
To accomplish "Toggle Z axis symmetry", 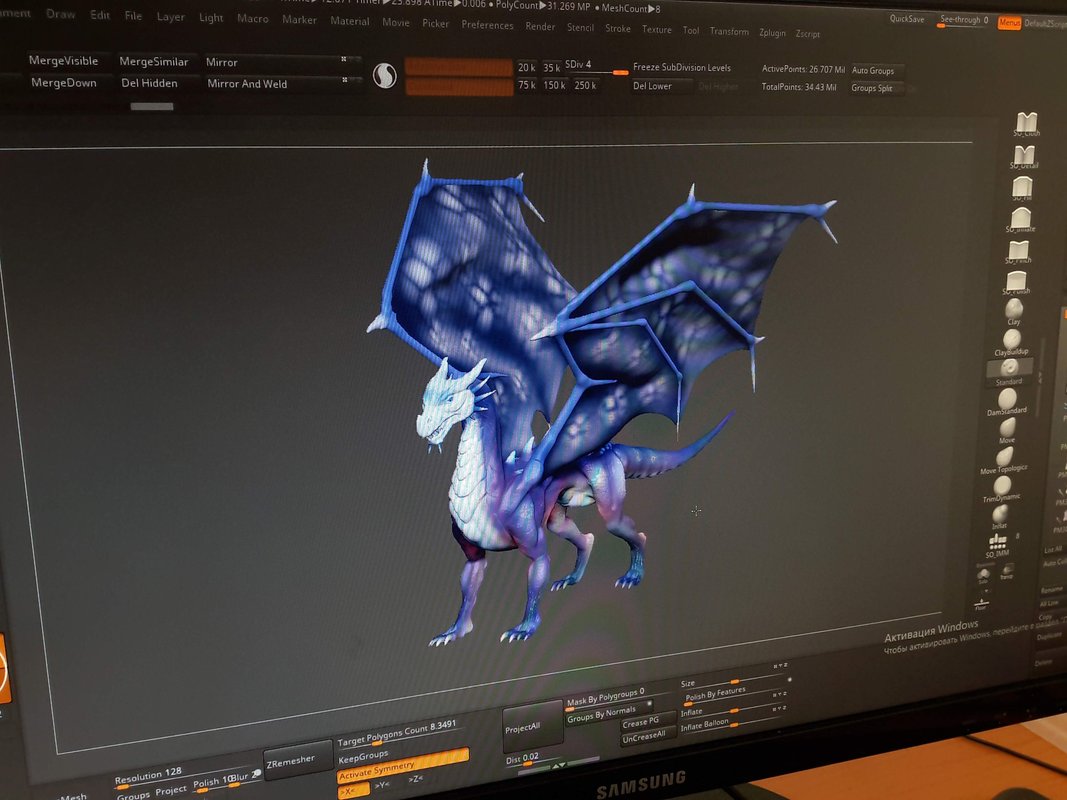I will 416,779.
